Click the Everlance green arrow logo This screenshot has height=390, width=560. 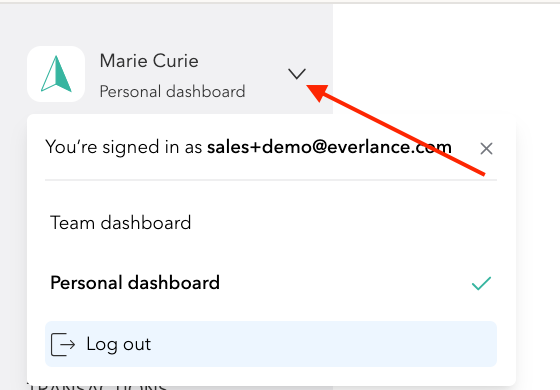click(x=56, y=74)
